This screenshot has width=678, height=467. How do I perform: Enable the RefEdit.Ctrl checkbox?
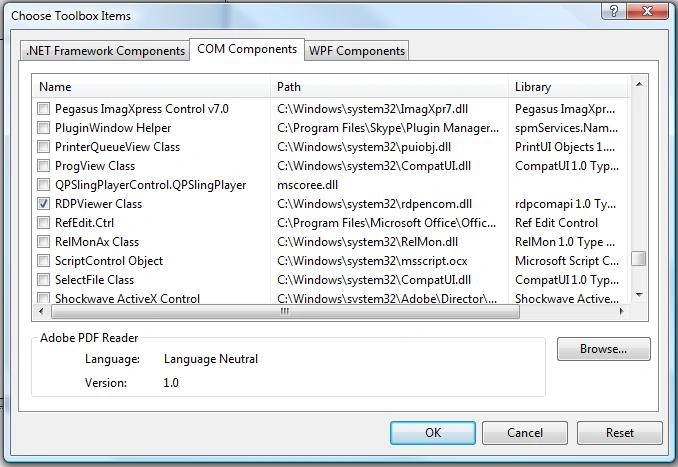(43, 223)
